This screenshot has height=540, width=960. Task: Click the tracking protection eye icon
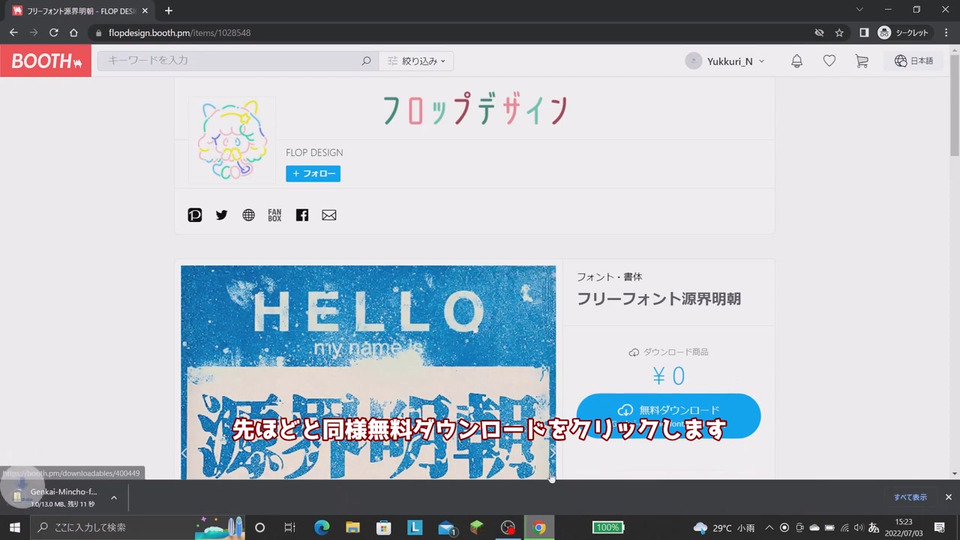coord(819,32)
